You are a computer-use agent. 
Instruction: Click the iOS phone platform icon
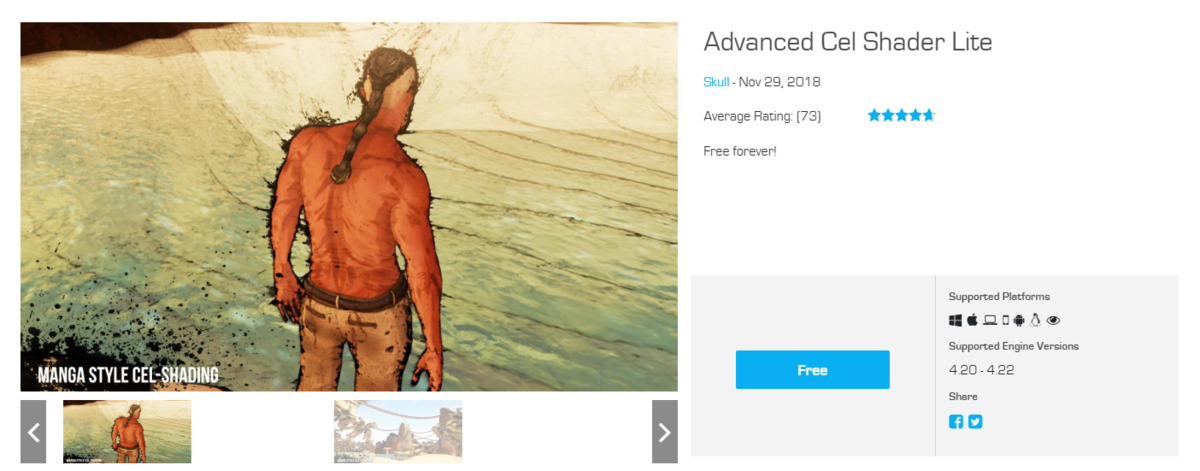(1006, 320)
